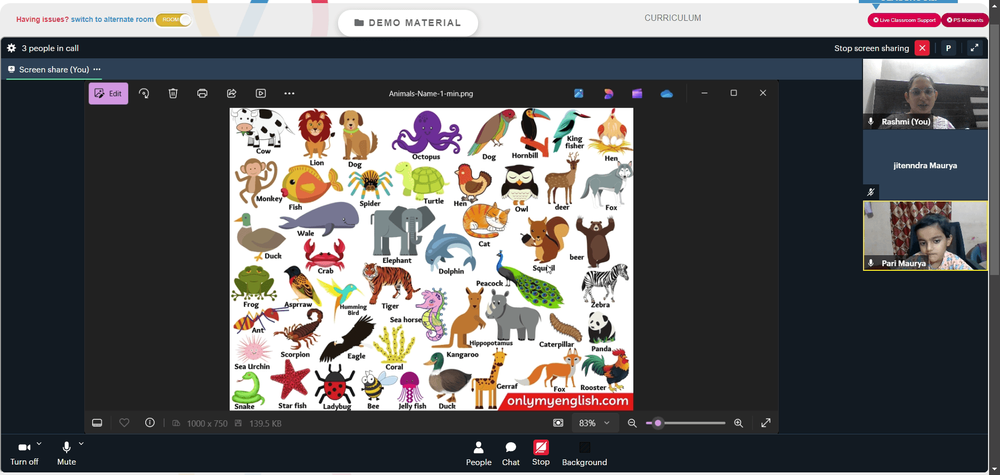Rotate the image in photo viewer
1000x475 pixels.
click(x=144, y=94)
